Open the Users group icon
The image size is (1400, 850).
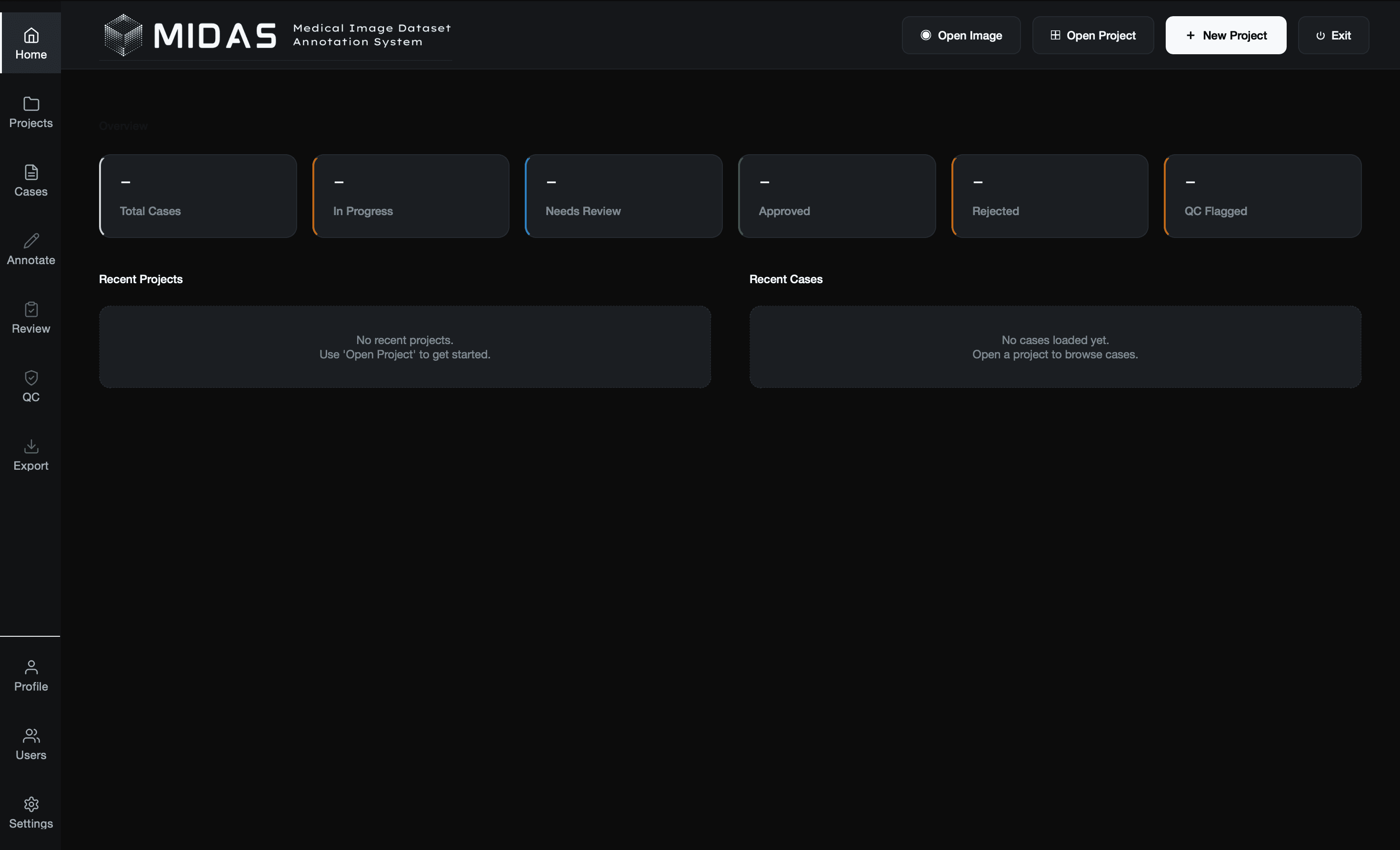[30, 736]
